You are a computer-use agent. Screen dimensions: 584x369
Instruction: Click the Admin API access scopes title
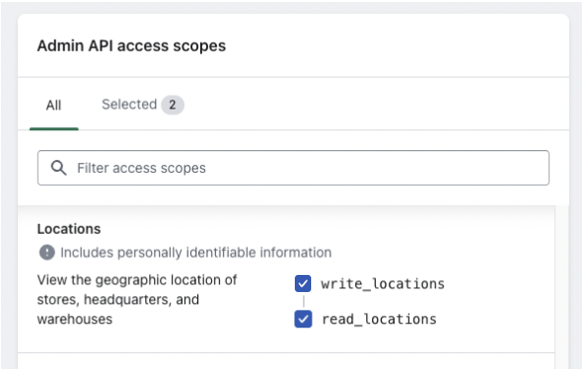(x=131, y=46)
